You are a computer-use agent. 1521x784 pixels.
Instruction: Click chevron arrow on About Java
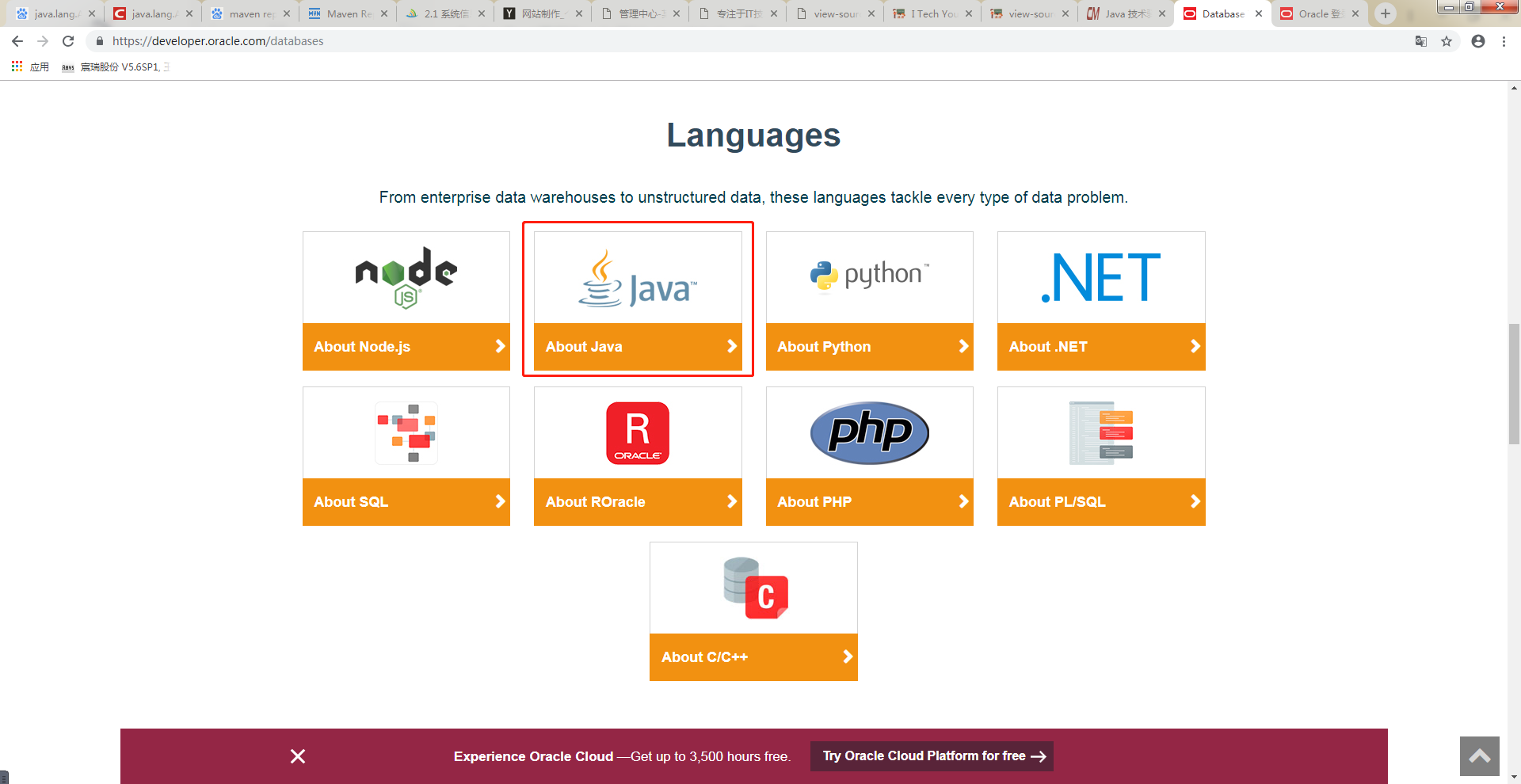(x=732, y=346)
